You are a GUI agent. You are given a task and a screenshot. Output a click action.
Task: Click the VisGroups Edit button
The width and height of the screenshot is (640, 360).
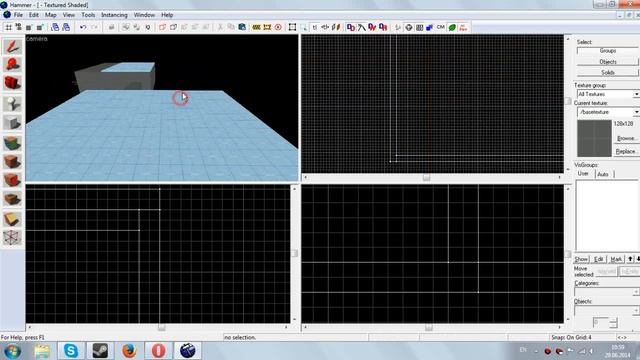(x=598, y=259)
